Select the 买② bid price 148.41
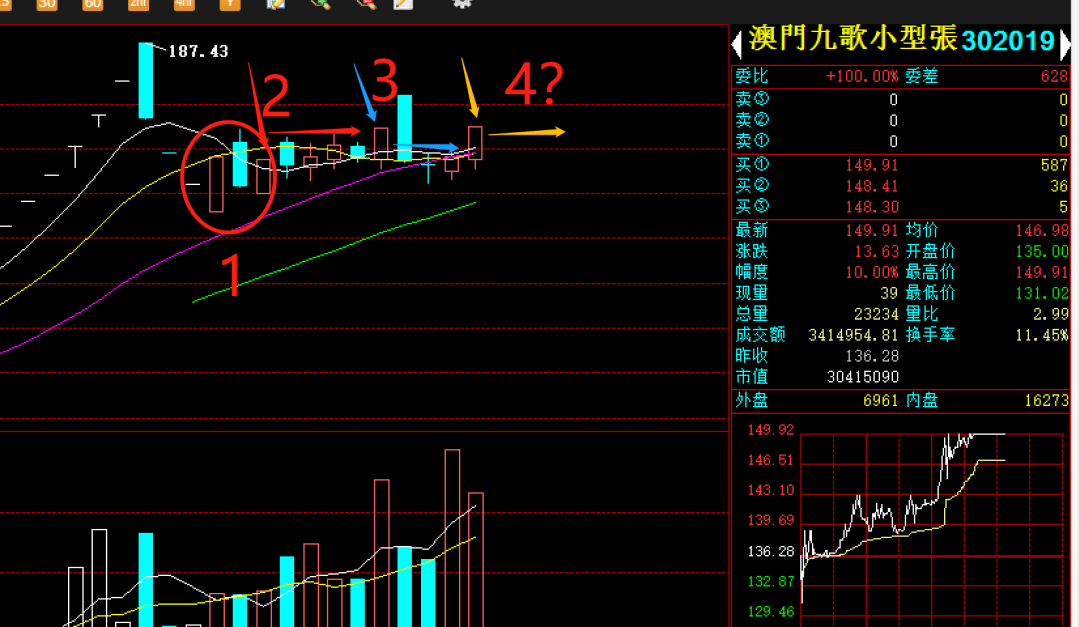This screenshot has width=1080, height=627. 871,186
